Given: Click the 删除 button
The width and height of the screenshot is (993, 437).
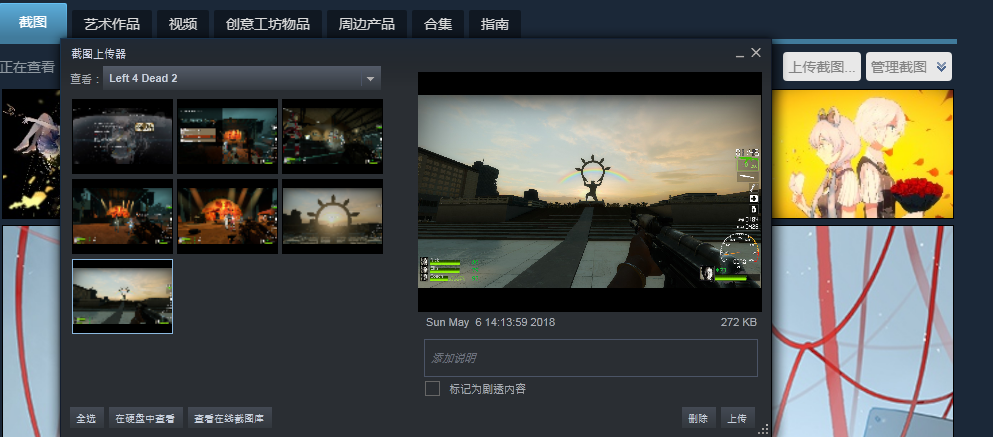Looking at the screenshot, I should (699, 418).
